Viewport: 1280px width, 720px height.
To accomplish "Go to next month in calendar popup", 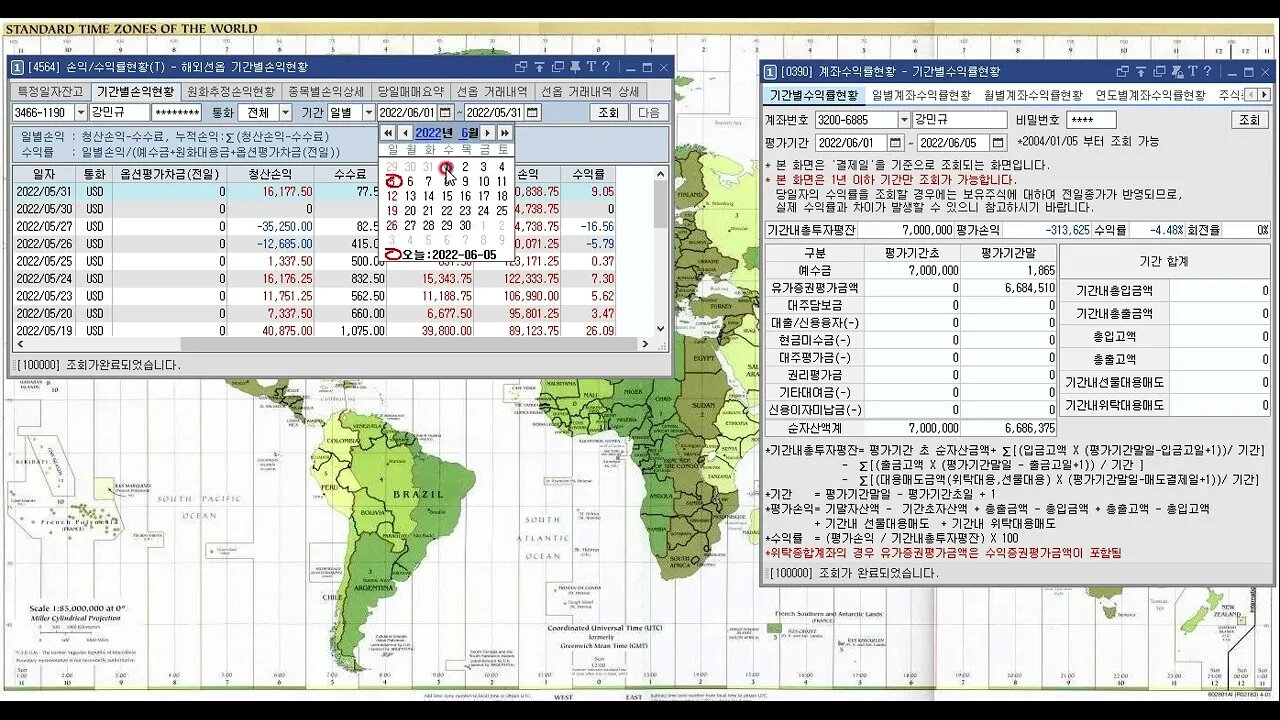I will tap(487, 133).
